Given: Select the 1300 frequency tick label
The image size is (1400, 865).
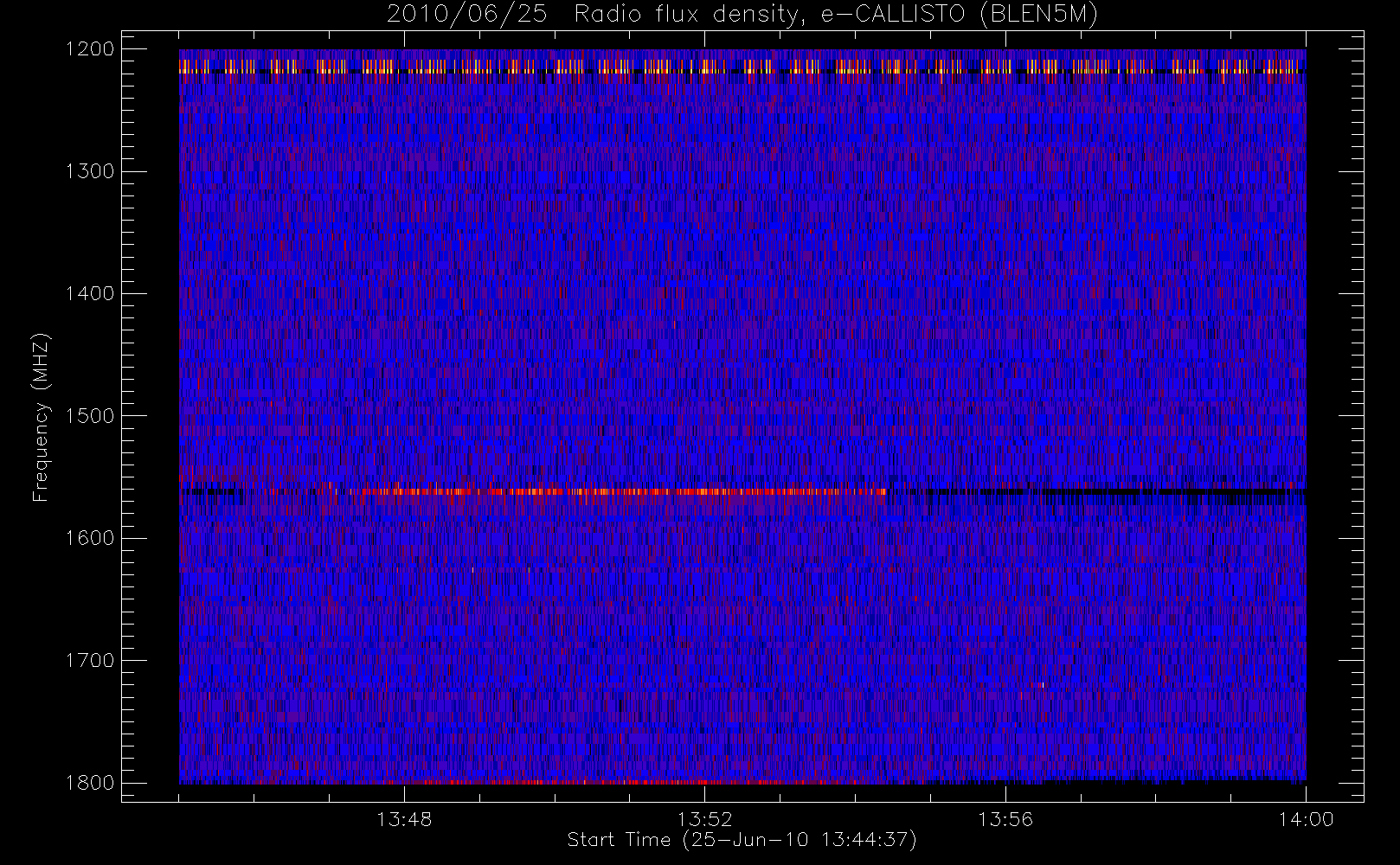Looking at the screenshot, I should point(90,171).
